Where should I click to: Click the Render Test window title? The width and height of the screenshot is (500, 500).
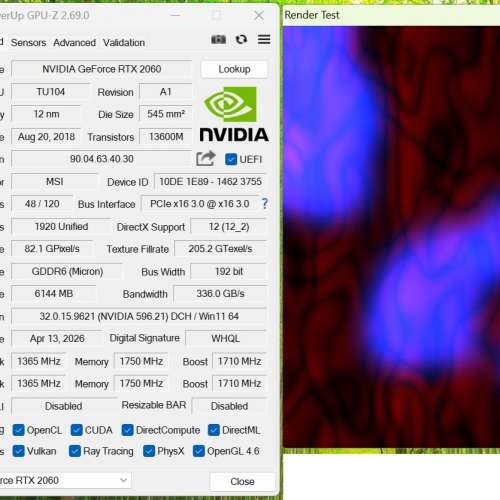click(x=312, y=15)
